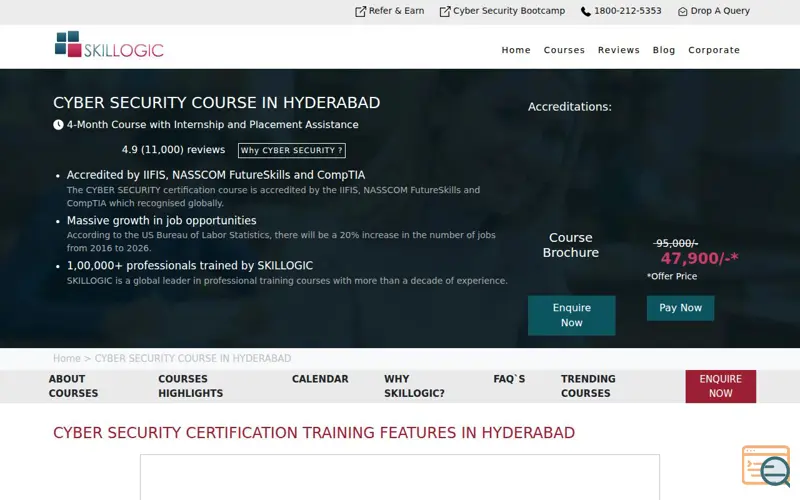This screenshot has height=500, width=800.
Task: Click the Why CYBER SECURITY ? button
Action: (291, 151)
